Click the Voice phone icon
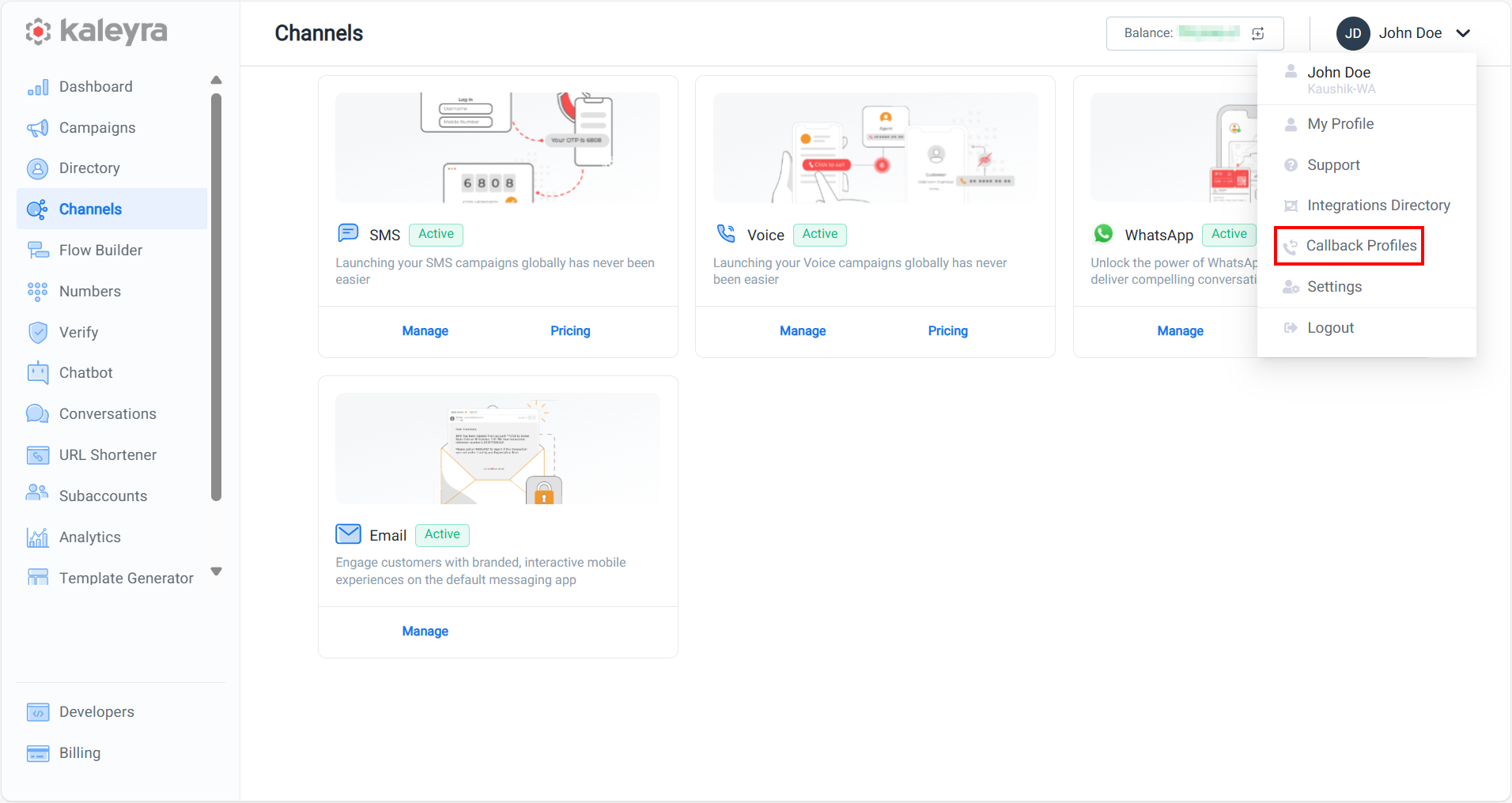This screenshot has width=1512, height=803. 726,233
